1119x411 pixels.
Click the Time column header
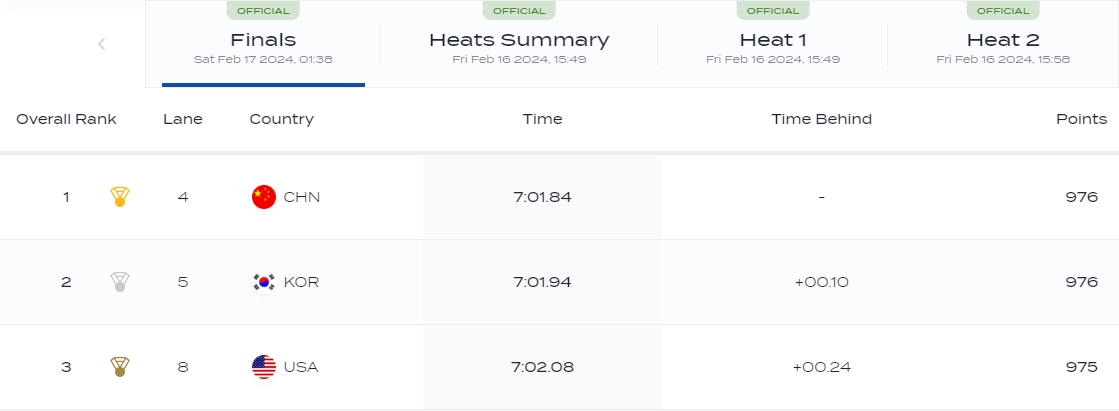(x=542, y=119)
